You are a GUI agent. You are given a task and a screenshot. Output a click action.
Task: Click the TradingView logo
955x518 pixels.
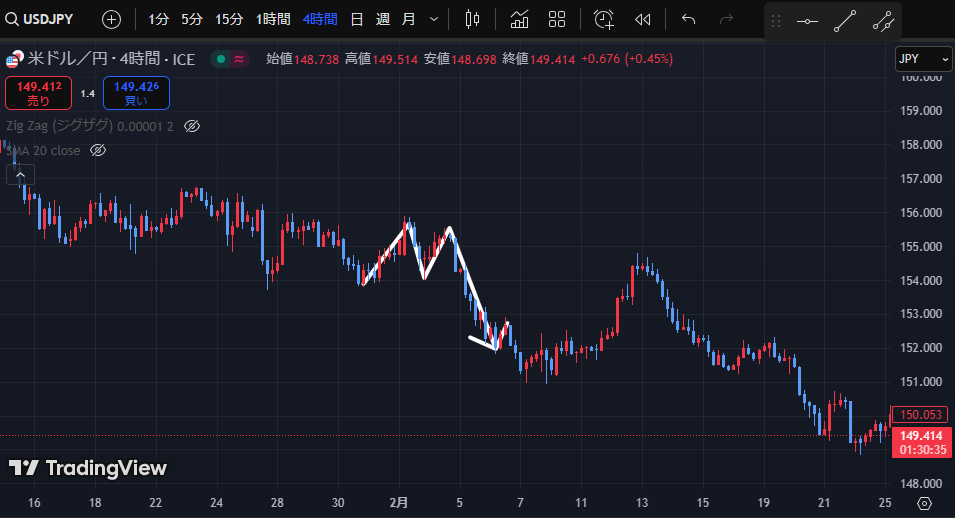click(88, 468)
